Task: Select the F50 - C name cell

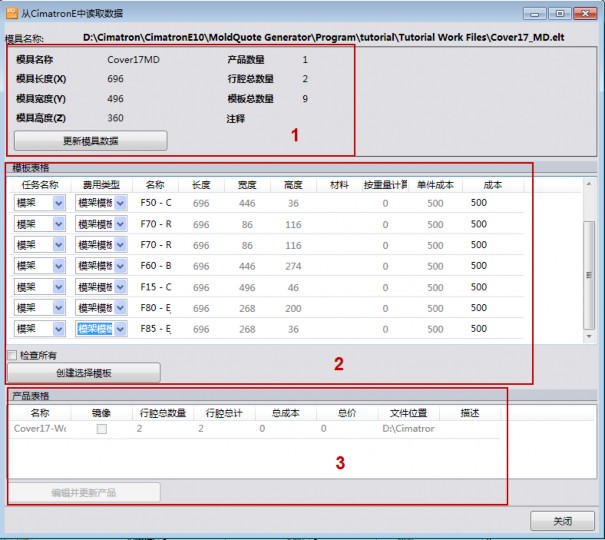Action: click(x=155, y=202)
